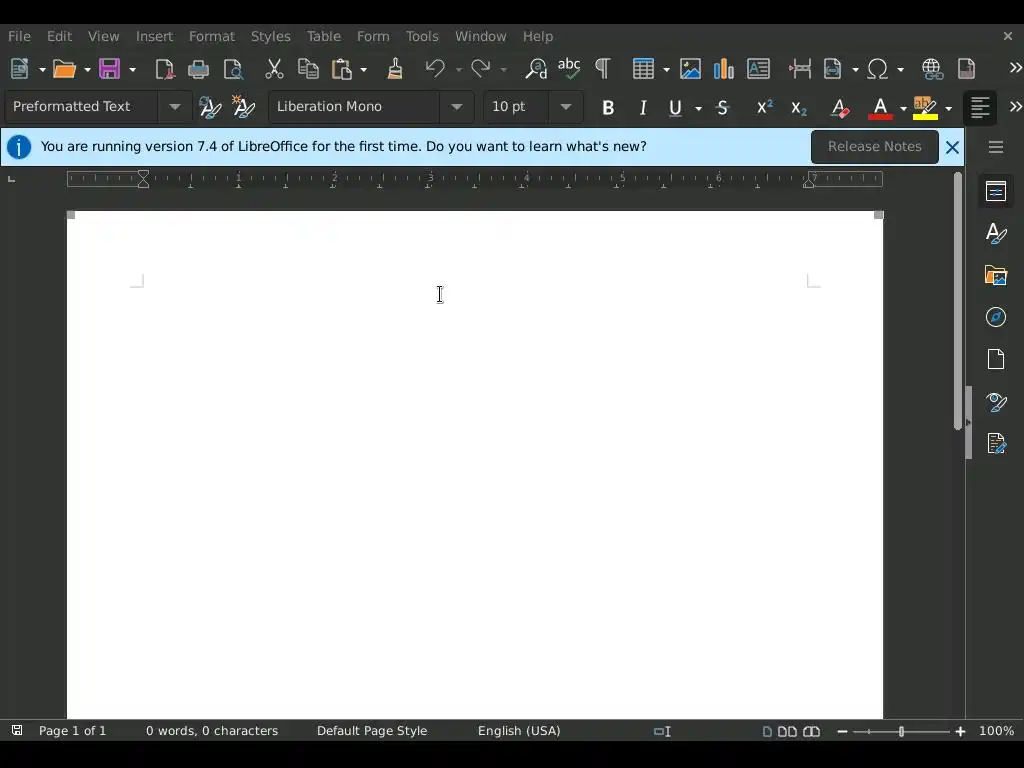
Task: Open the Edit menu
Action: 59,37
